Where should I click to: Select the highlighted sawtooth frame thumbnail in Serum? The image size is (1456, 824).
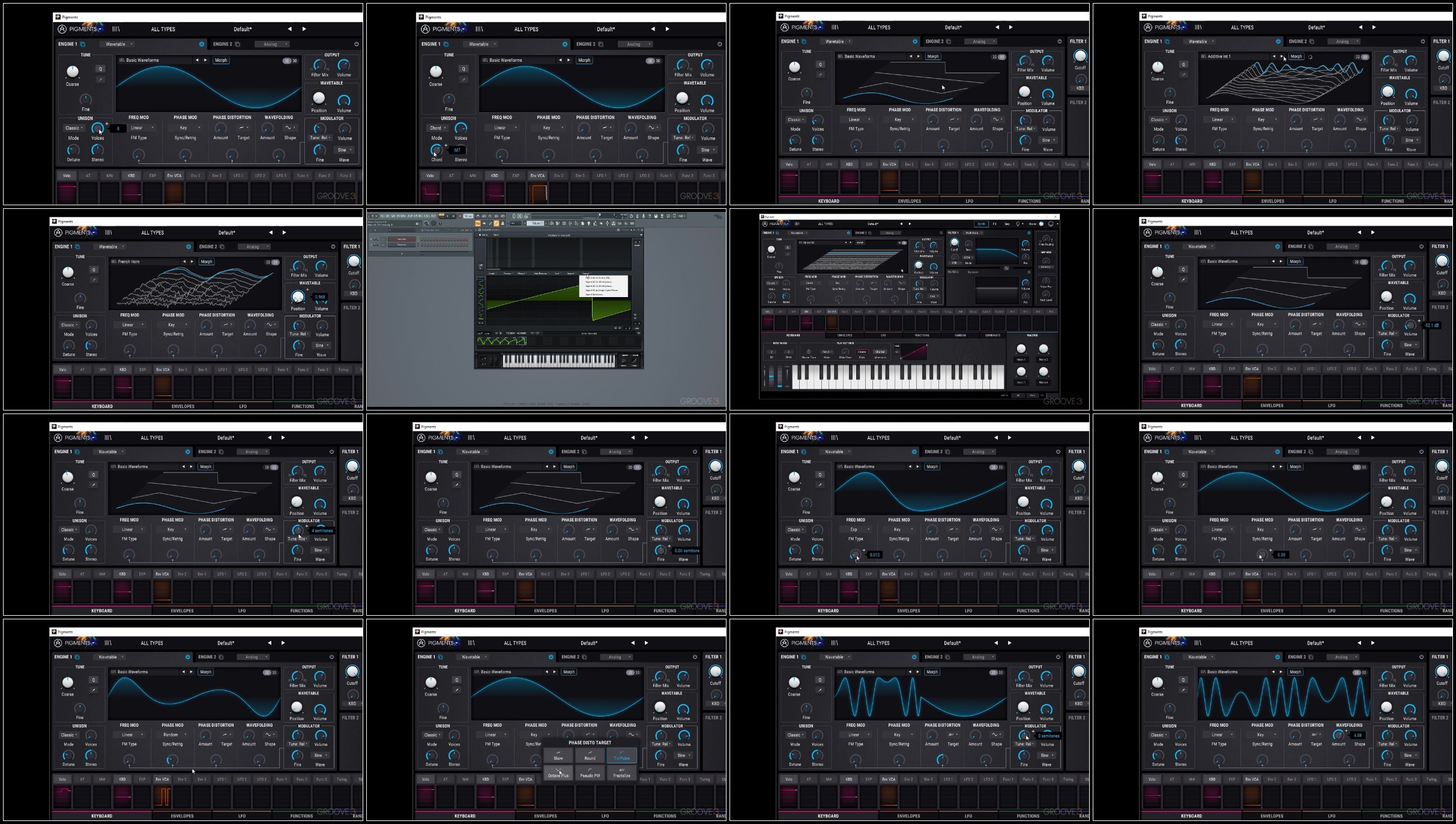(522, 341)
